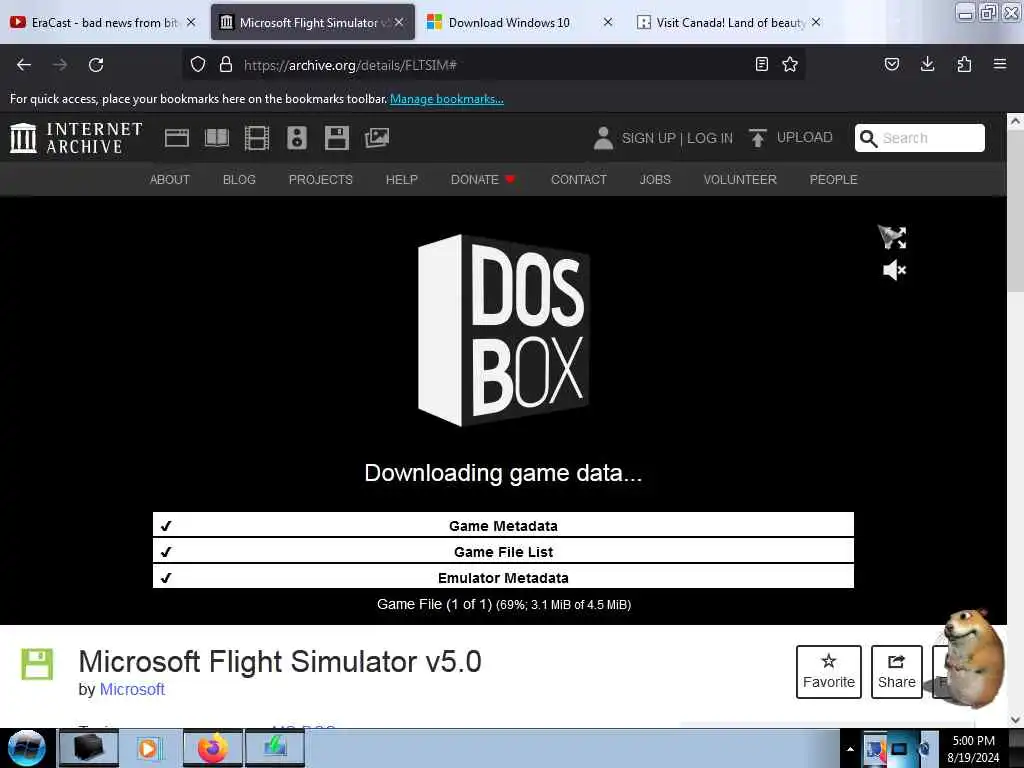
Task: Toggle emulator fullscreen mode
Action: (x=893, y=237)
